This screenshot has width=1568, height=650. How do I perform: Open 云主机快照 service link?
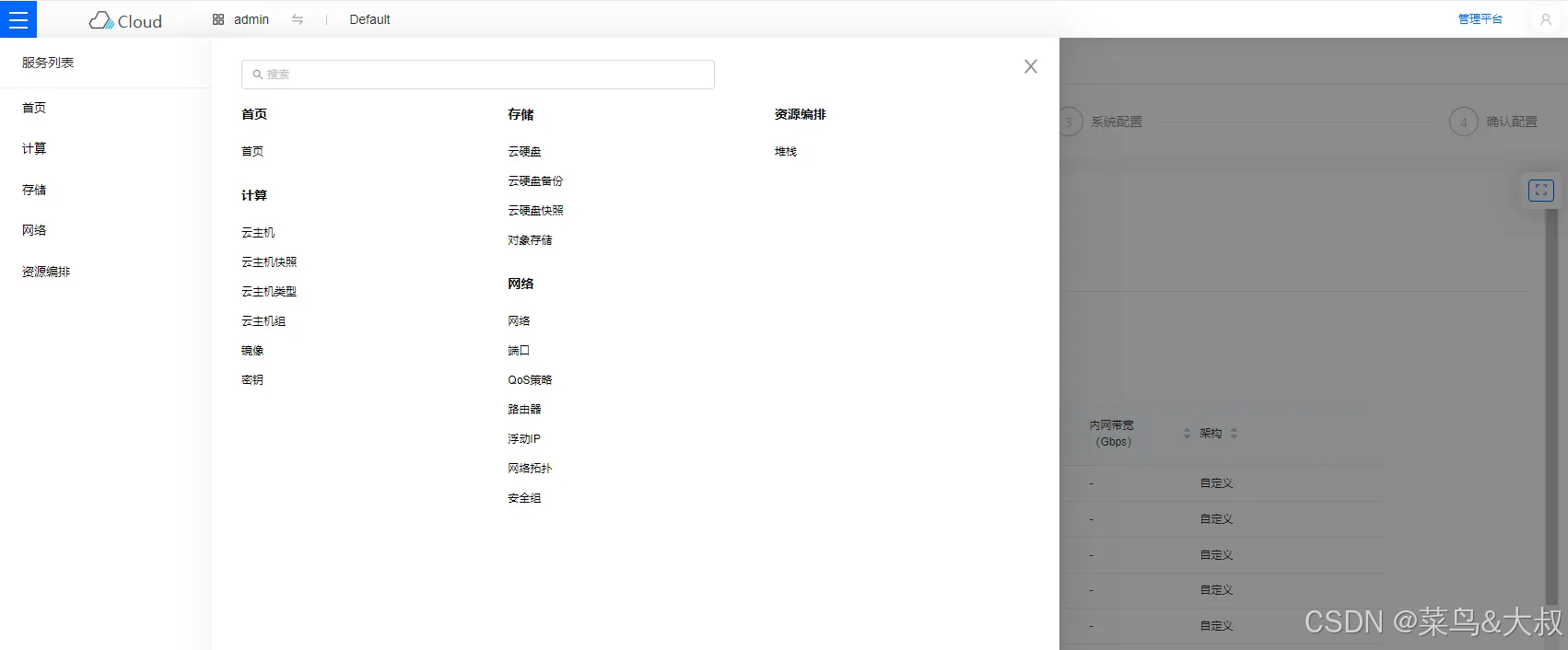click(269, 261)
